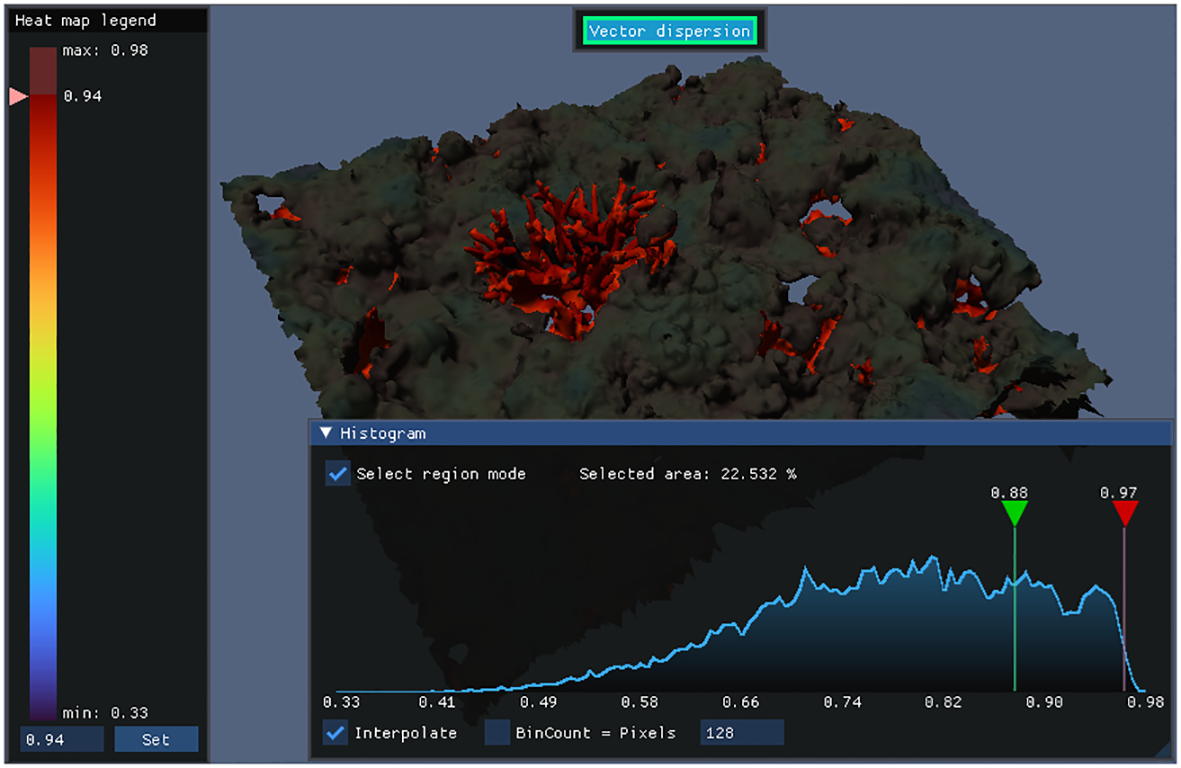The width and height of the screenshot is (1181, 768).
Task: Select the green 0.88 histogram marker triangle
Action: pyautogui.click(x=1014, y=513)
